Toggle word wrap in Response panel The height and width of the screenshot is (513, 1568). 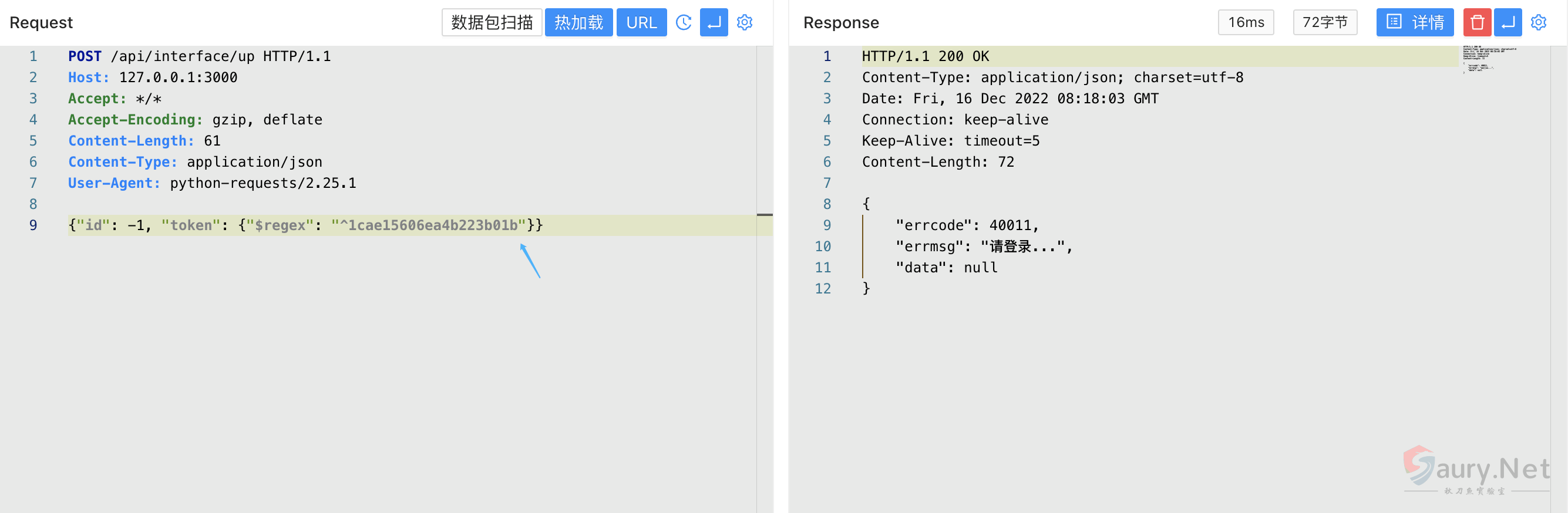[1508, 22]
